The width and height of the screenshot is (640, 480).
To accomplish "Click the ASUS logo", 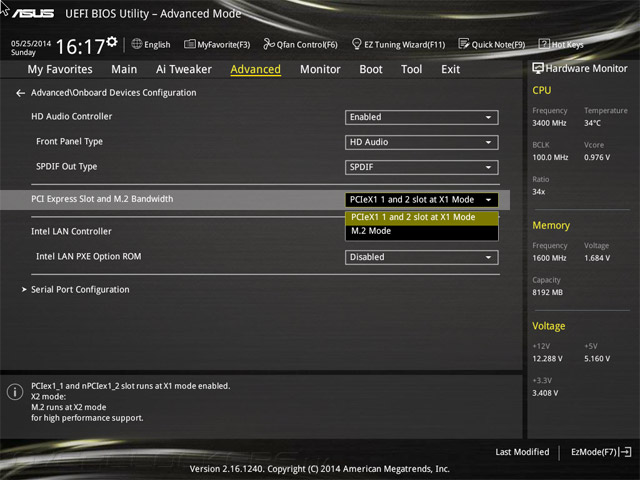I will click(x=33, y=14).
